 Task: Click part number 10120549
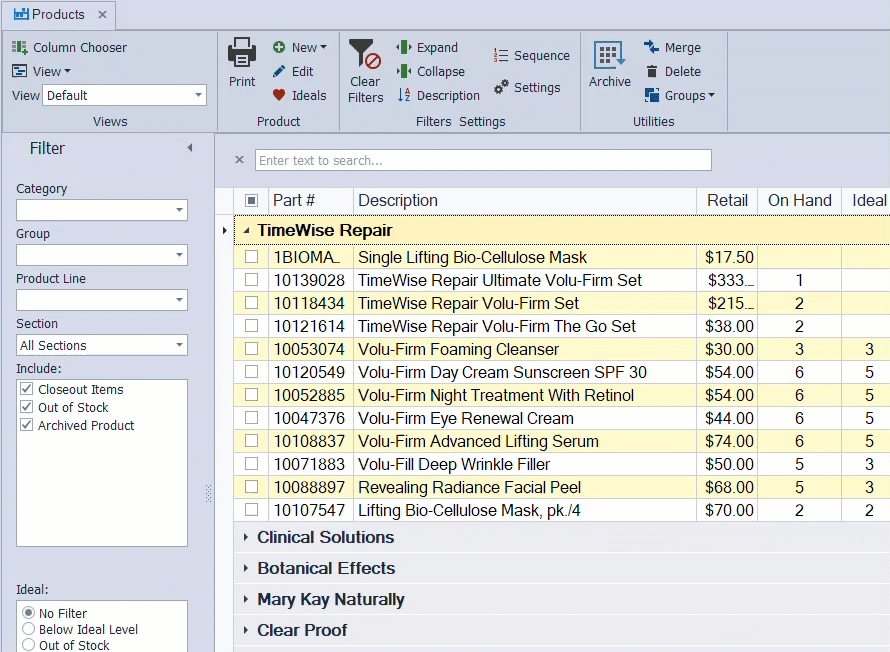(309, 372)
